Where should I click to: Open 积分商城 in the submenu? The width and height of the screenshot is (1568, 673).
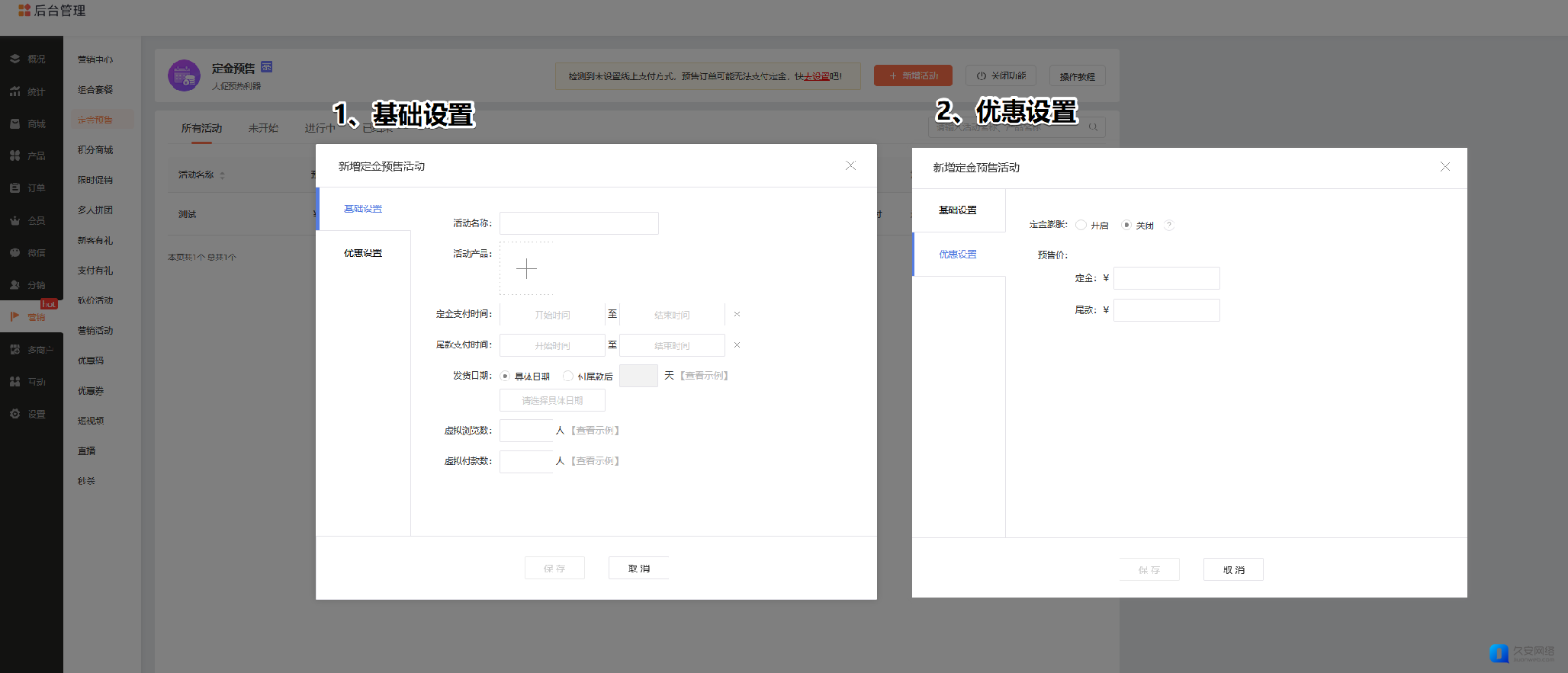coord(95,150)
